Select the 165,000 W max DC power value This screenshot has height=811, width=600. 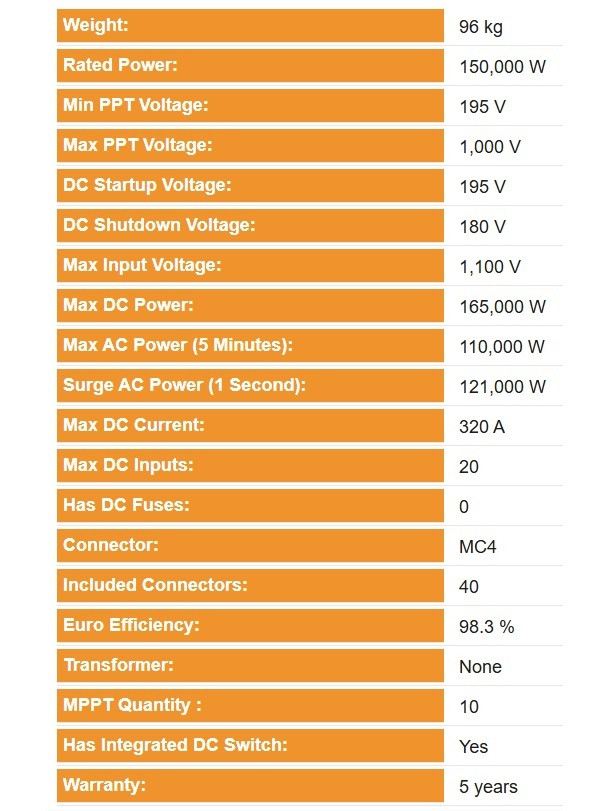pos(502,307)
